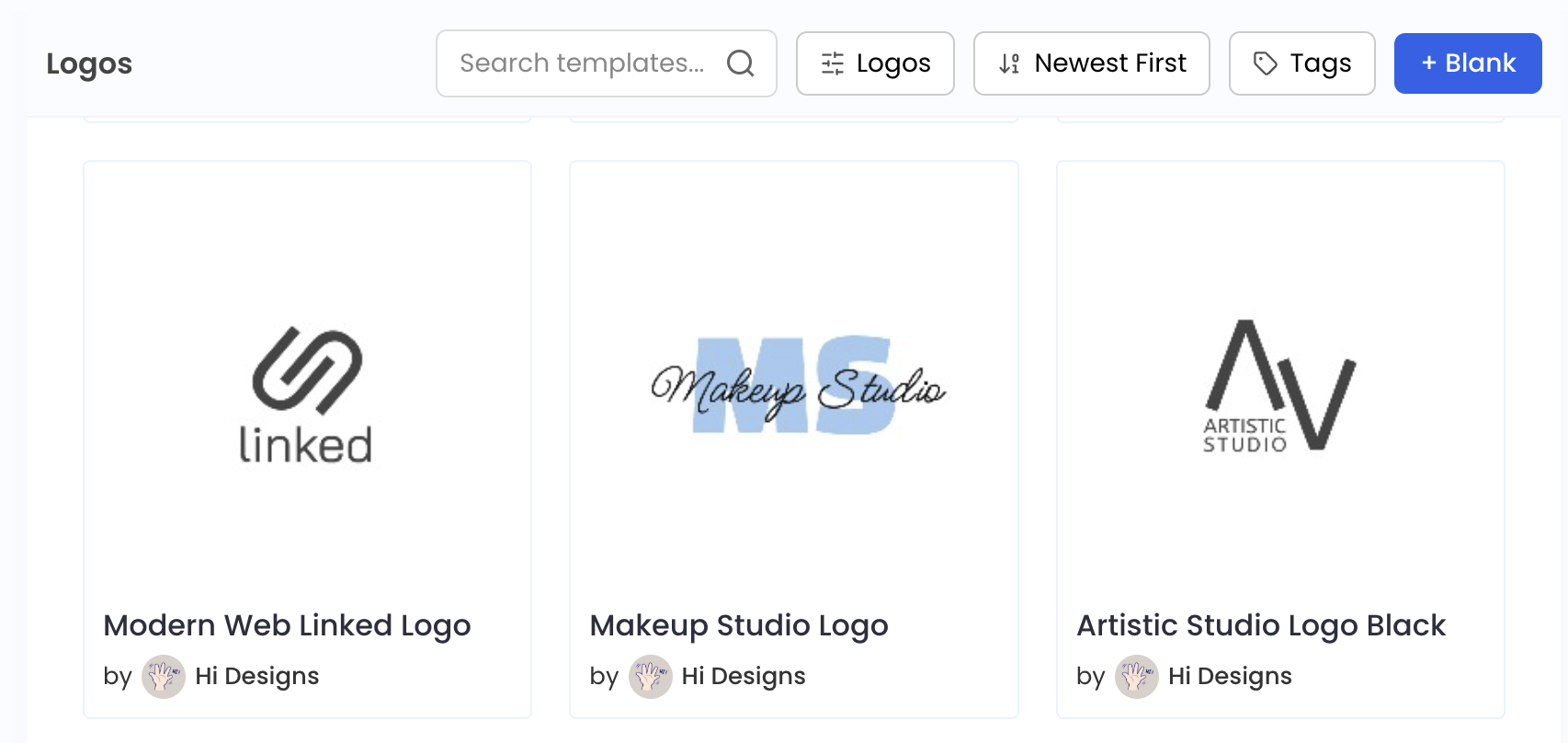Open the linked paperclip logo thumbnail

(307, 394)
